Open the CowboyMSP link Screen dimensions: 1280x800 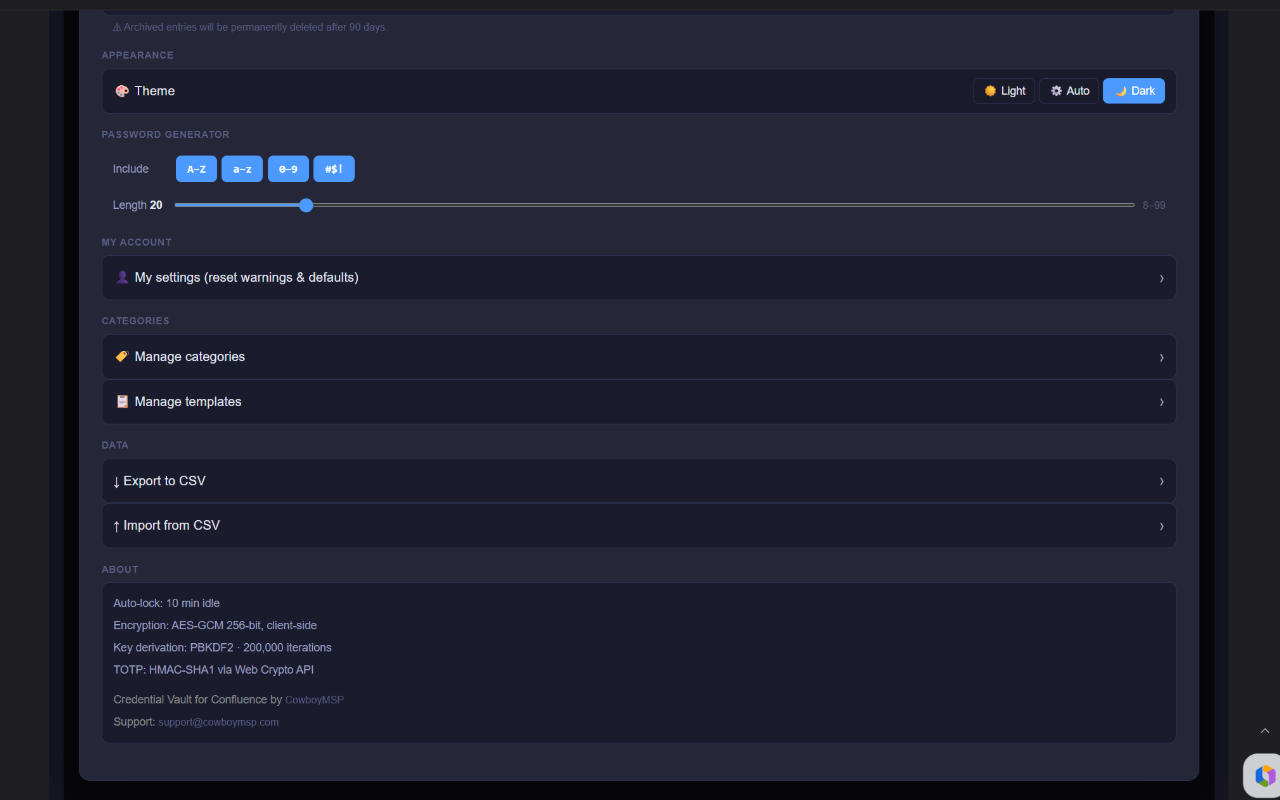(314, 700)
